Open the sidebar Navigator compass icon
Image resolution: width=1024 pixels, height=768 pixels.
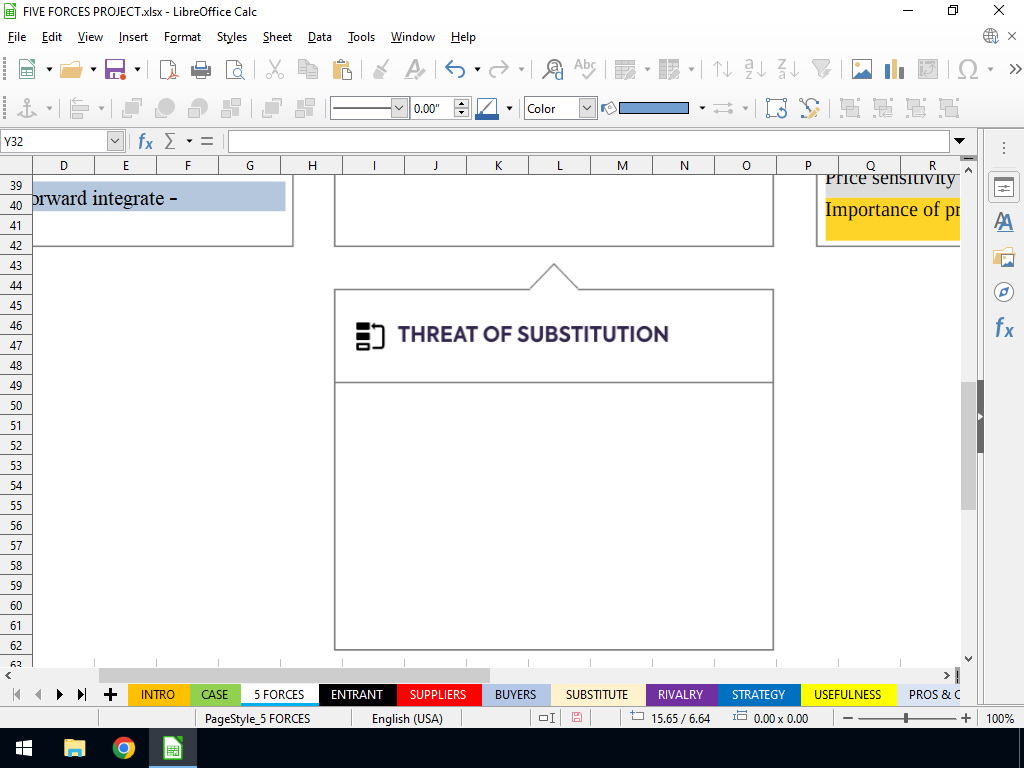pos(1004,292)
